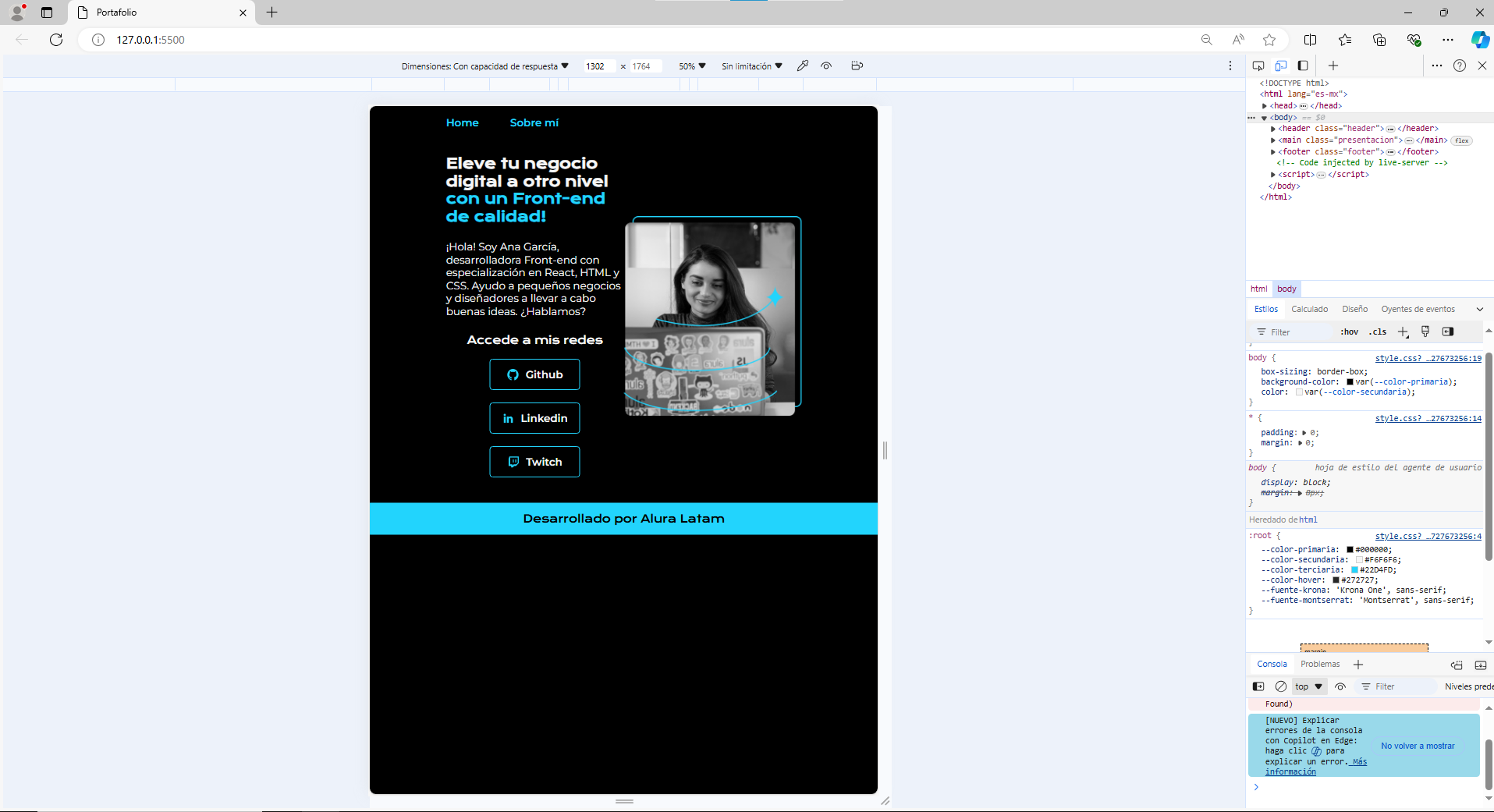
Task: Open Oyentes de eventos tab
Action: [1418, 309]
